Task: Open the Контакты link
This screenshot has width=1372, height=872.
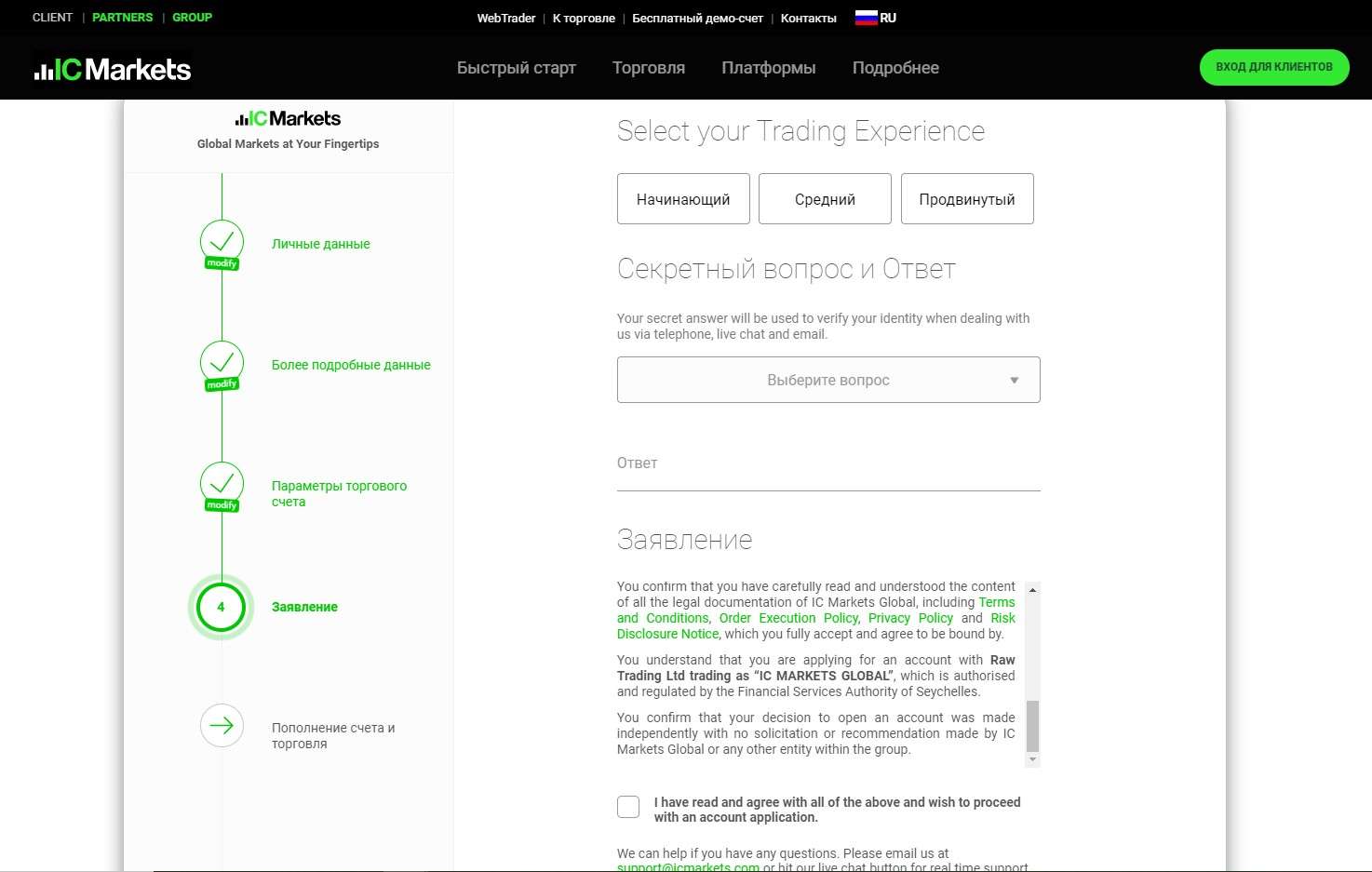Action: pyautogui.click(x=808, y=18)
